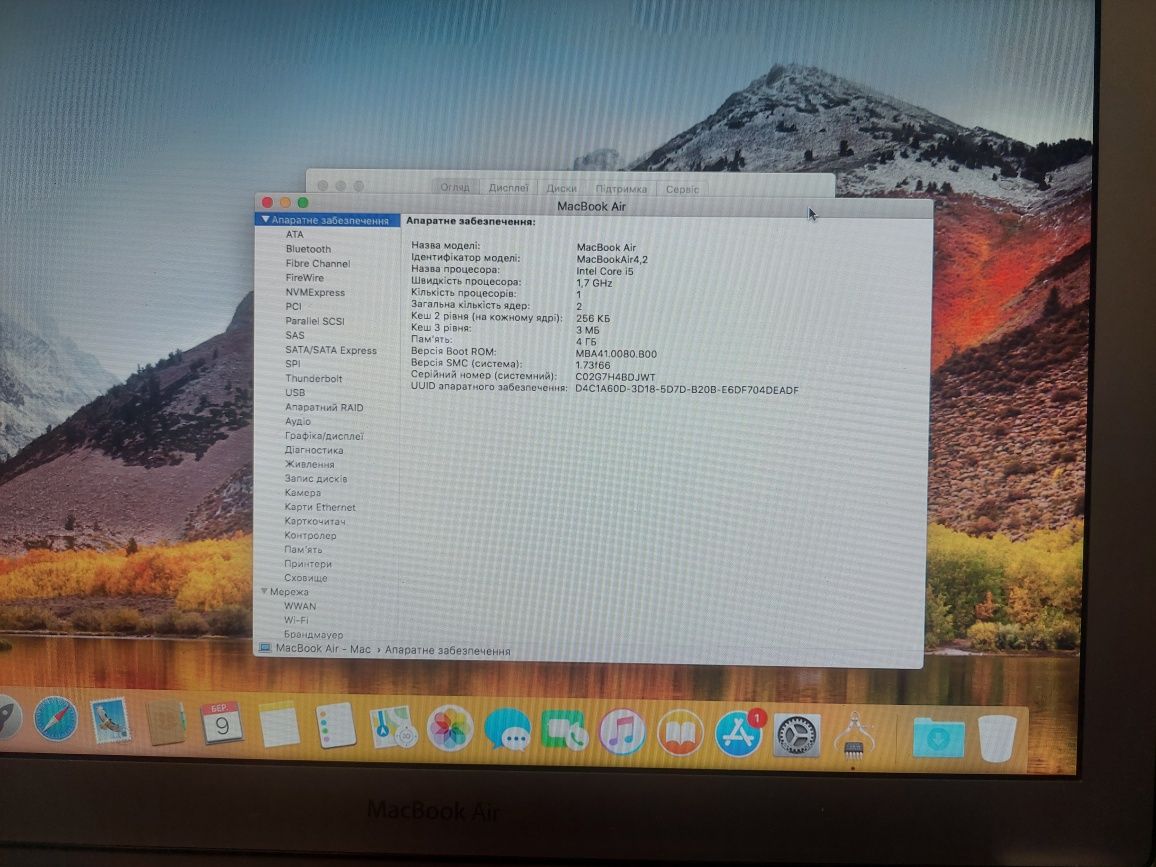Open System Preferences gear in dock
The height and width of the screenshot is (867, 1156).
[x=796, y=735]
